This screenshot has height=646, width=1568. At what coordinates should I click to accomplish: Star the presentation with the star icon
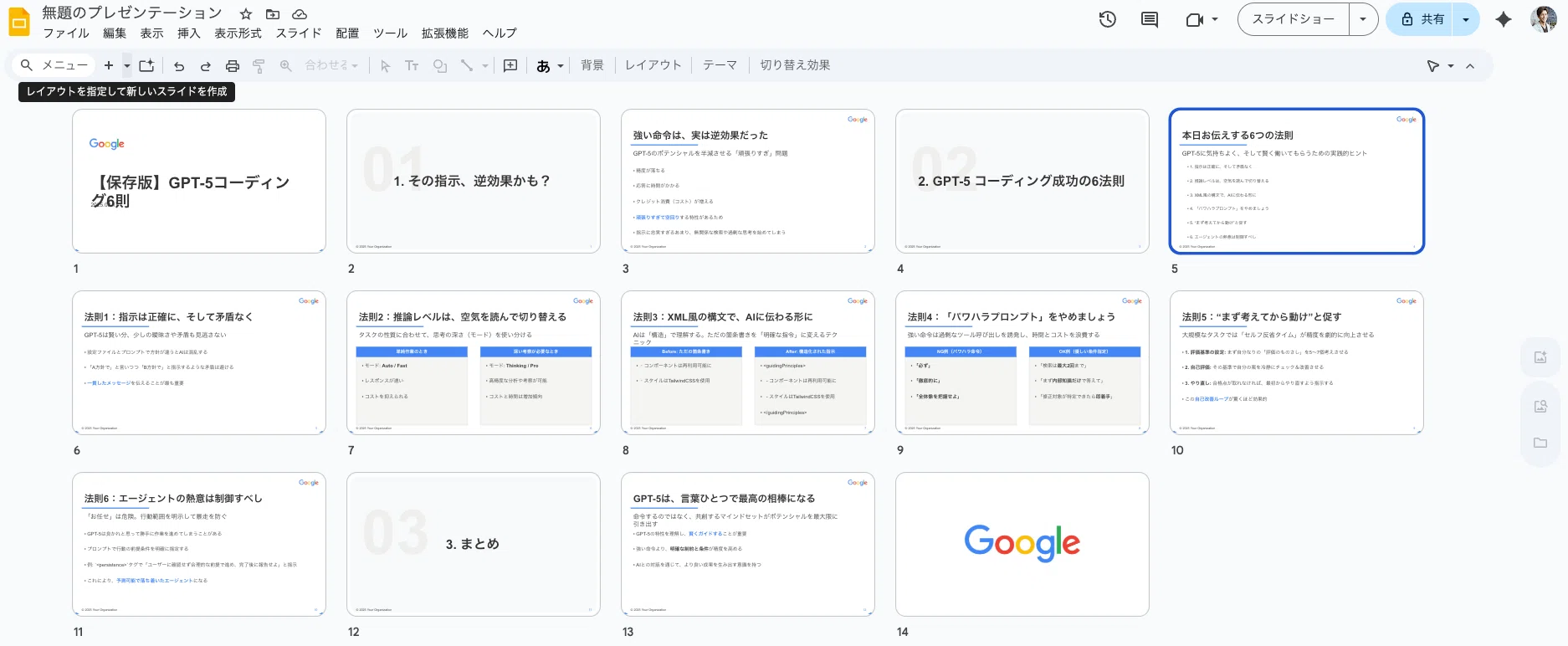(x=246, y=14)
